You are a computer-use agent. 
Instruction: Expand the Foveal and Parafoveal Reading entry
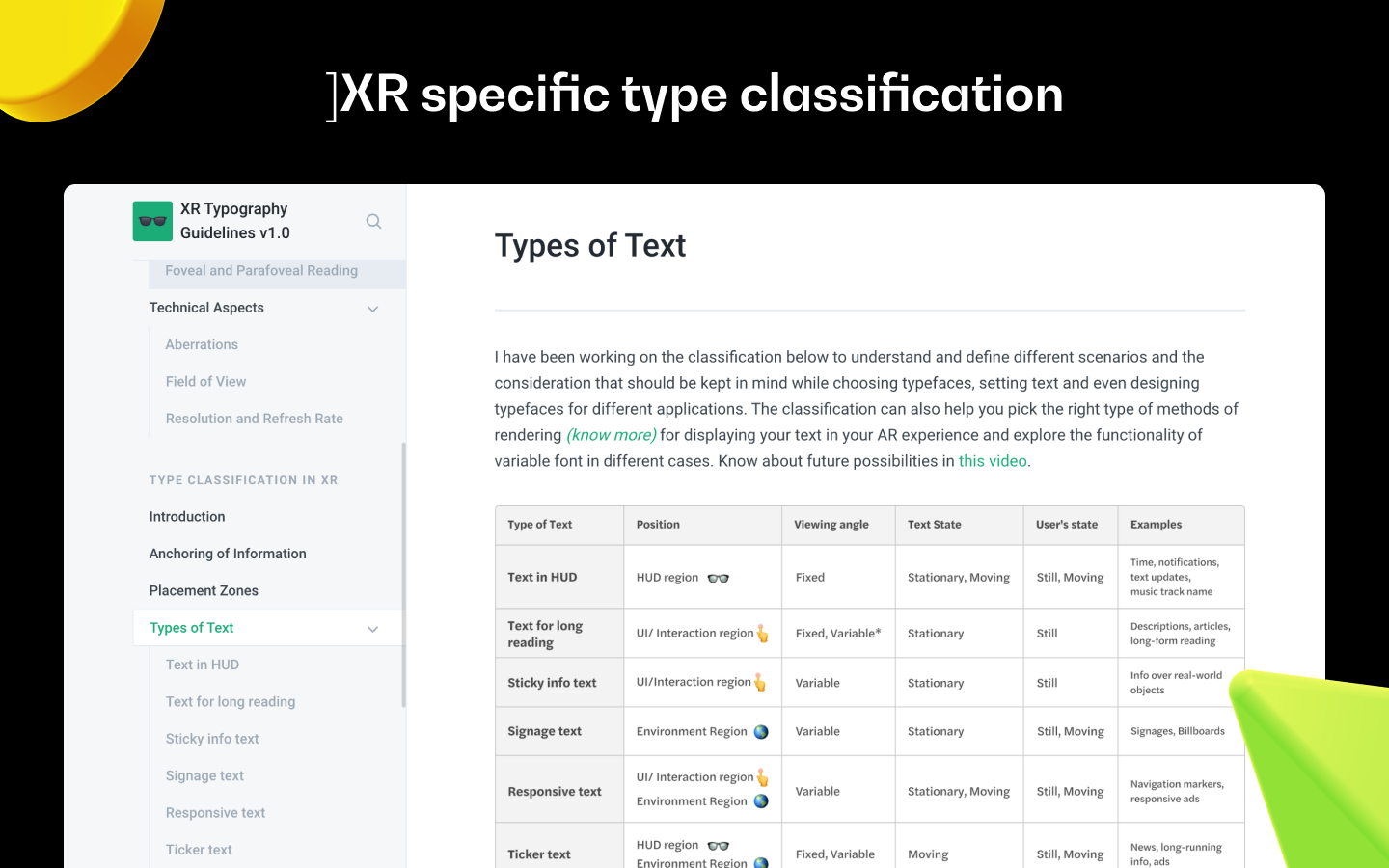coord(260,271)
